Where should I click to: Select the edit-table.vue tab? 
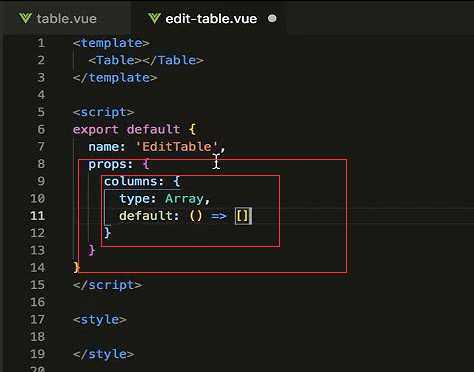tap(211, 18)
